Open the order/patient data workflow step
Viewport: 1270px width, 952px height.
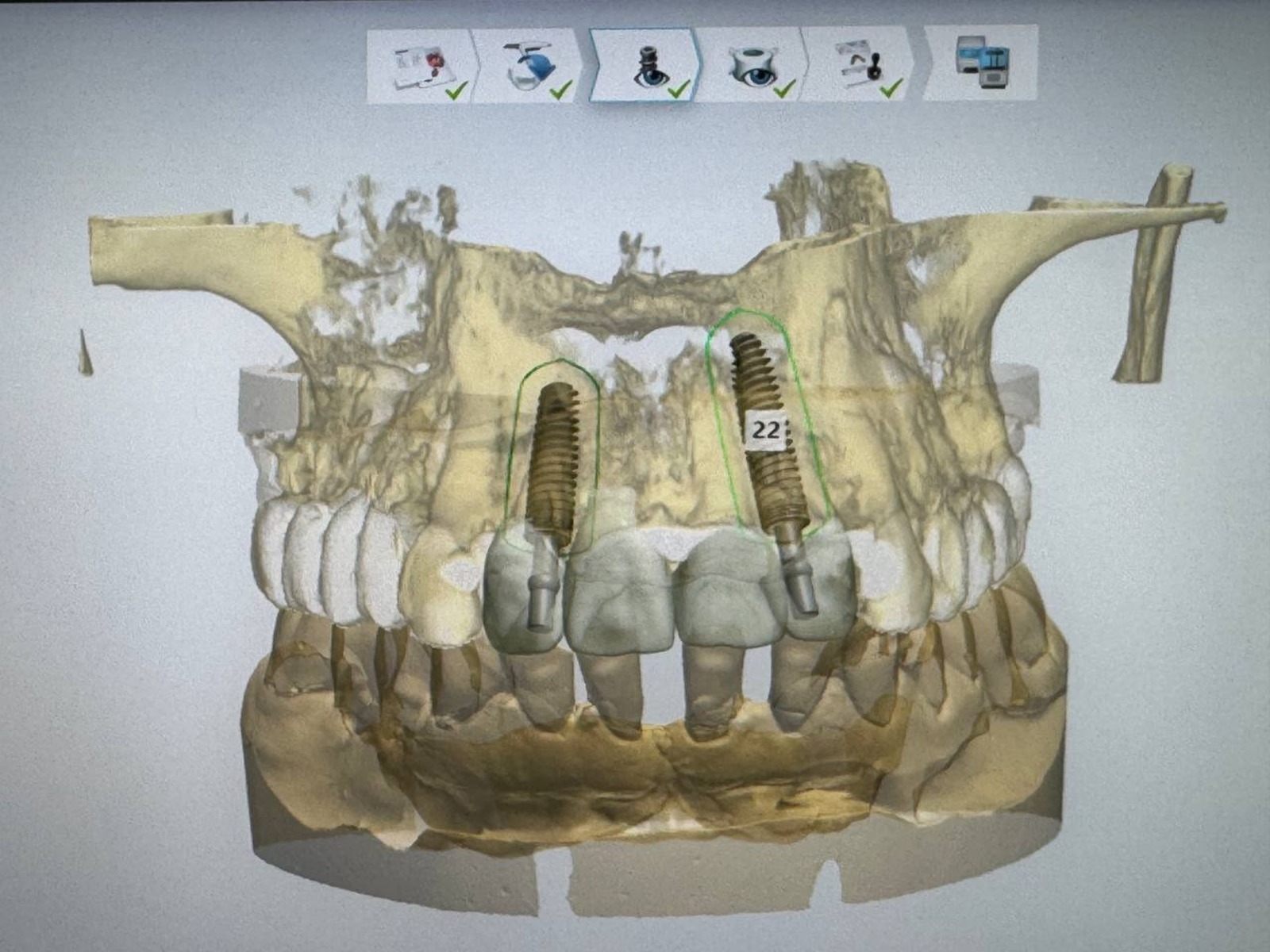421,67
